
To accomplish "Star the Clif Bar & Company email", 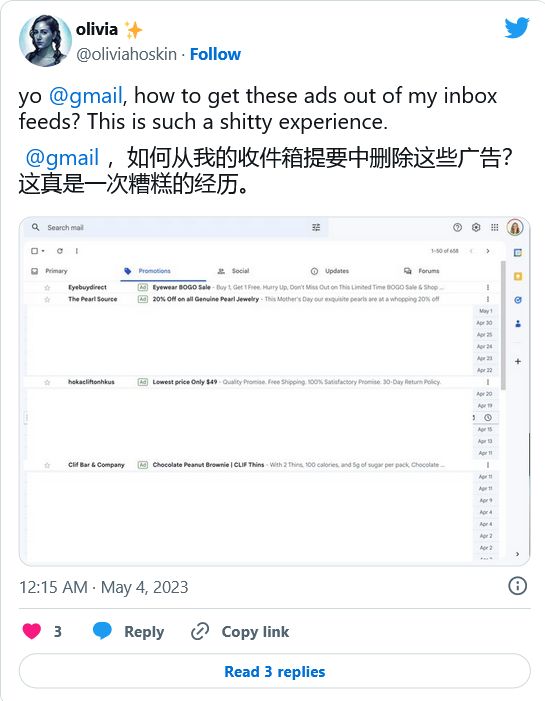I will tap(47, 465).
